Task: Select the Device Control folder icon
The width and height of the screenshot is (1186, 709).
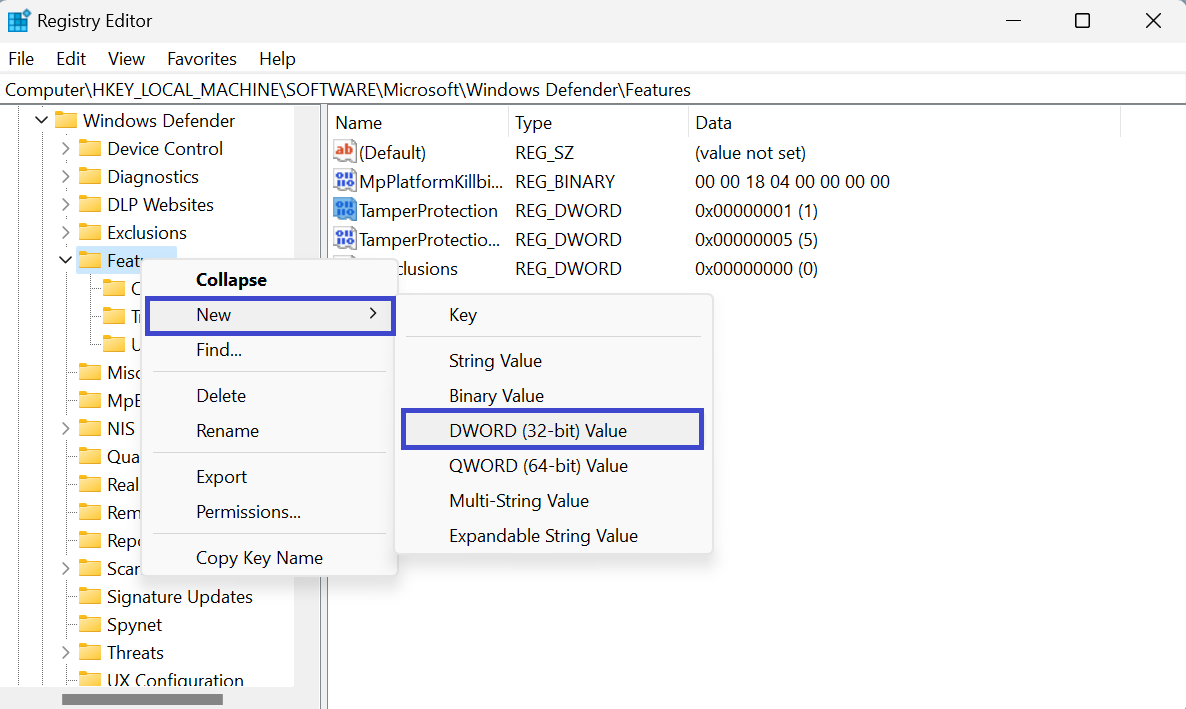Action: point(91,149)
